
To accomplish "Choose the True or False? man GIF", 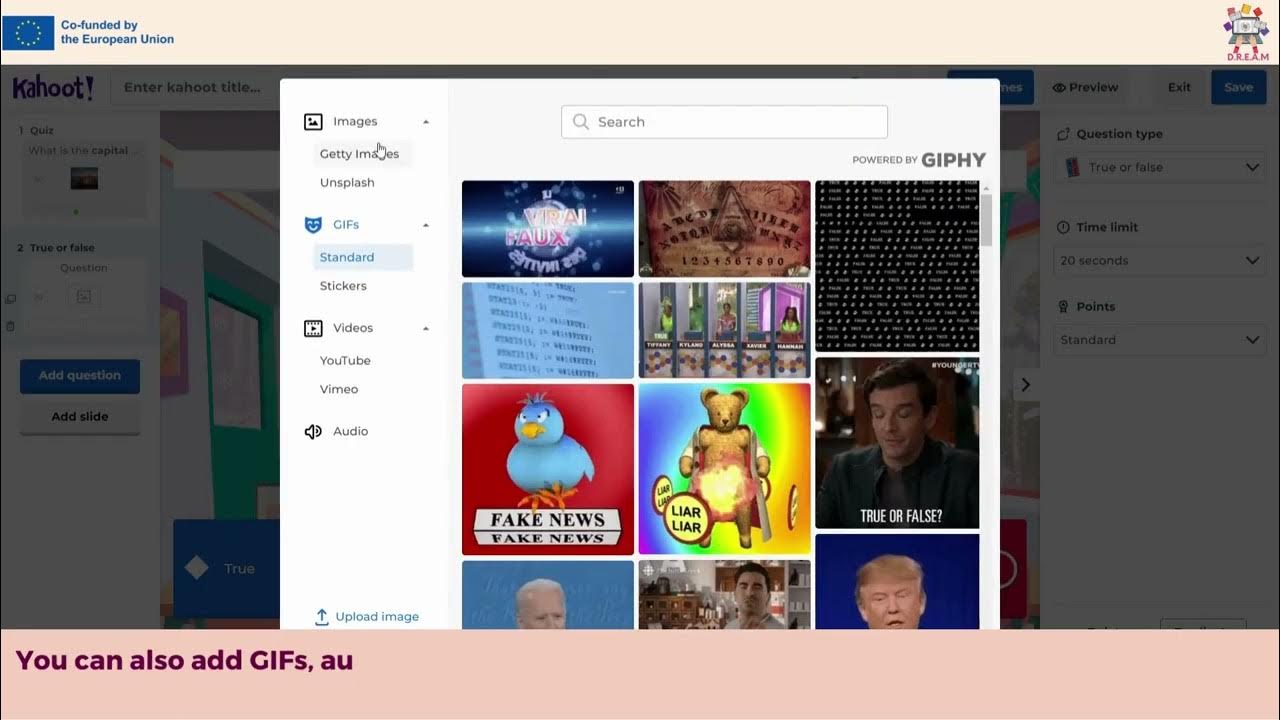I will point(897,443).
